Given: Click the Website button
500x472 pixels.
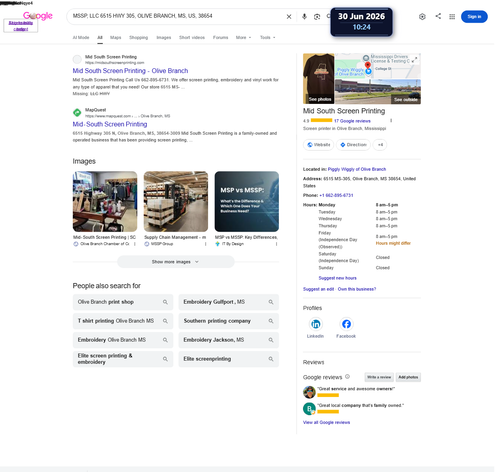Looking at the screenshot, I should coord(318,145).
